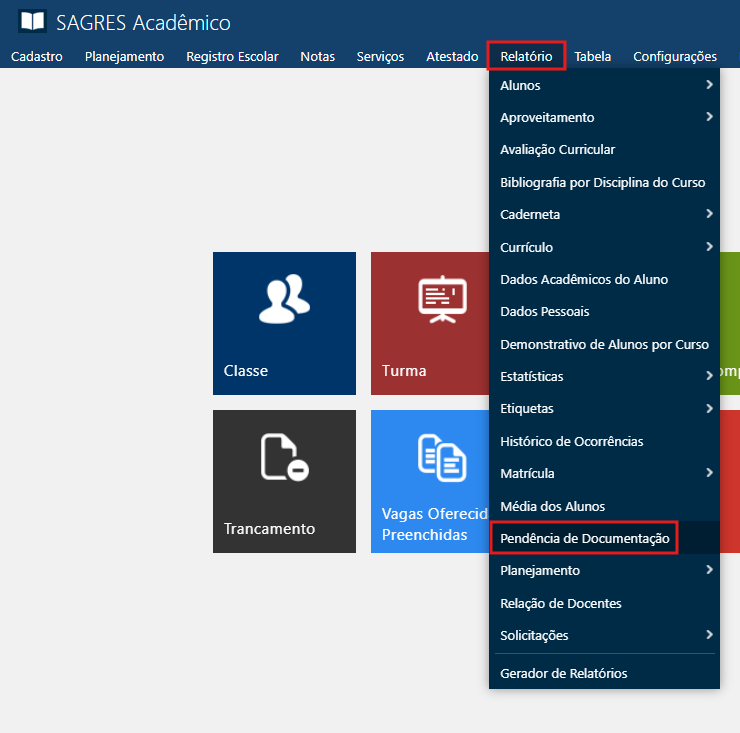This screenshot has width=740, height=733.
Task: Open the Trancamento document tile
Action: pyautogui.click(x=284, y=481)
